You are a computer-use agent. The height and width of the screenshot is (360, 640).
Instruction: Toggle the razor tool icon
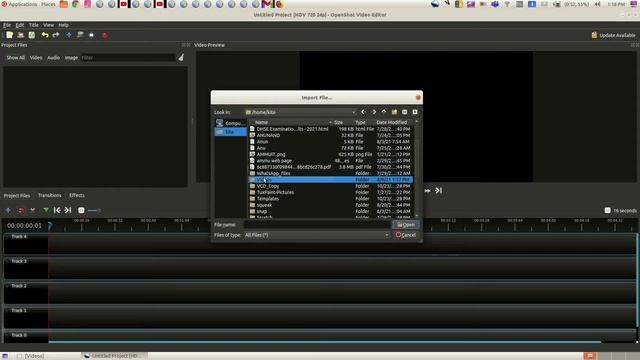[x=33, y=210]
